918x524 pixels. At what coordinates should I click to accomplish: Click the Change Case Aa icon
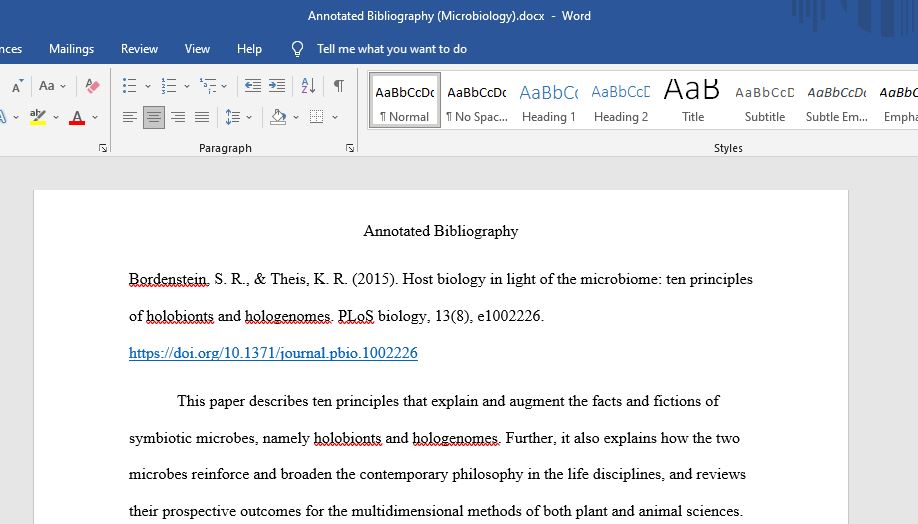(x=46, y=85)
